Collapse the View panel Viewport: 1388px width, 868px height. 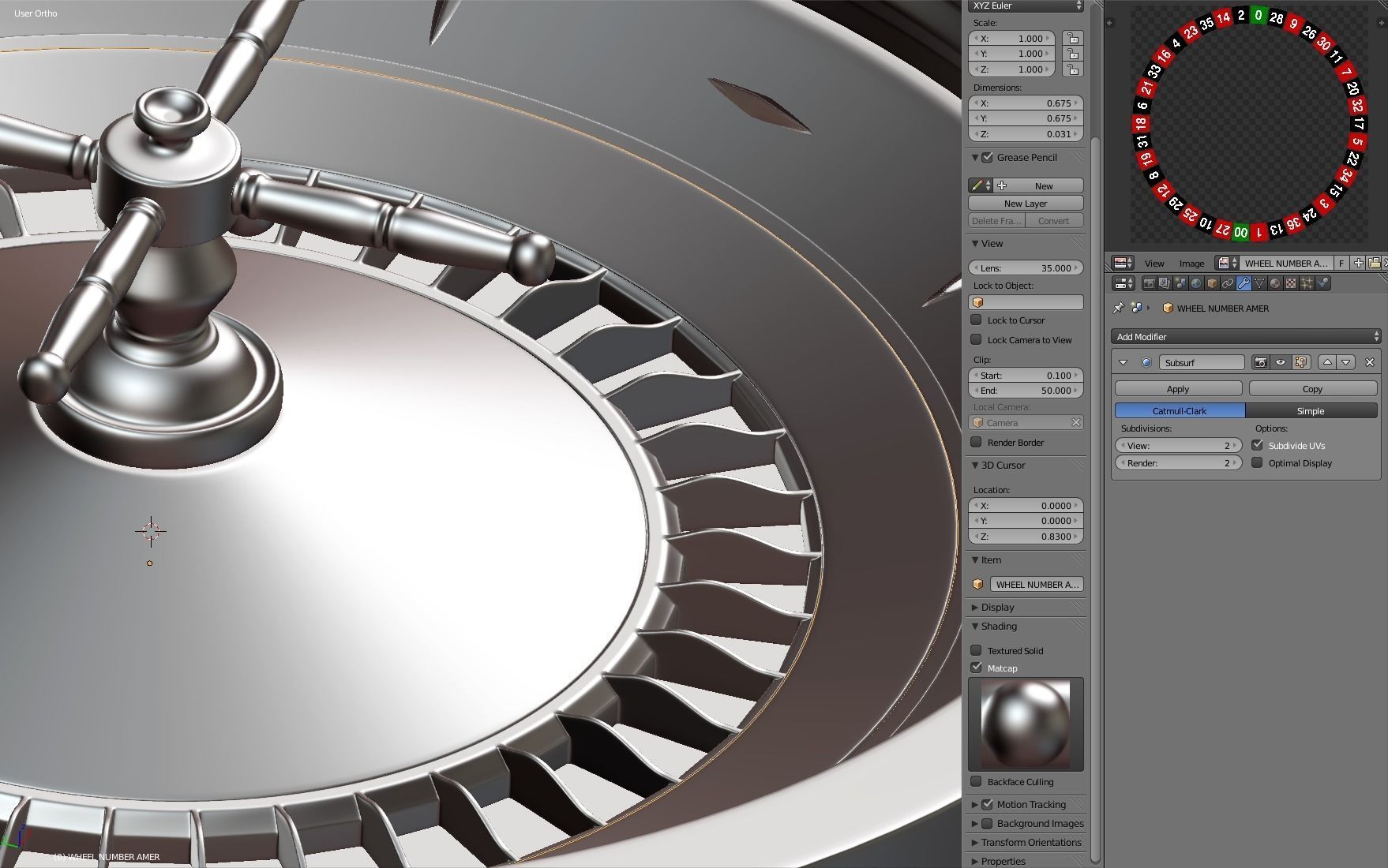click(975, 244)
